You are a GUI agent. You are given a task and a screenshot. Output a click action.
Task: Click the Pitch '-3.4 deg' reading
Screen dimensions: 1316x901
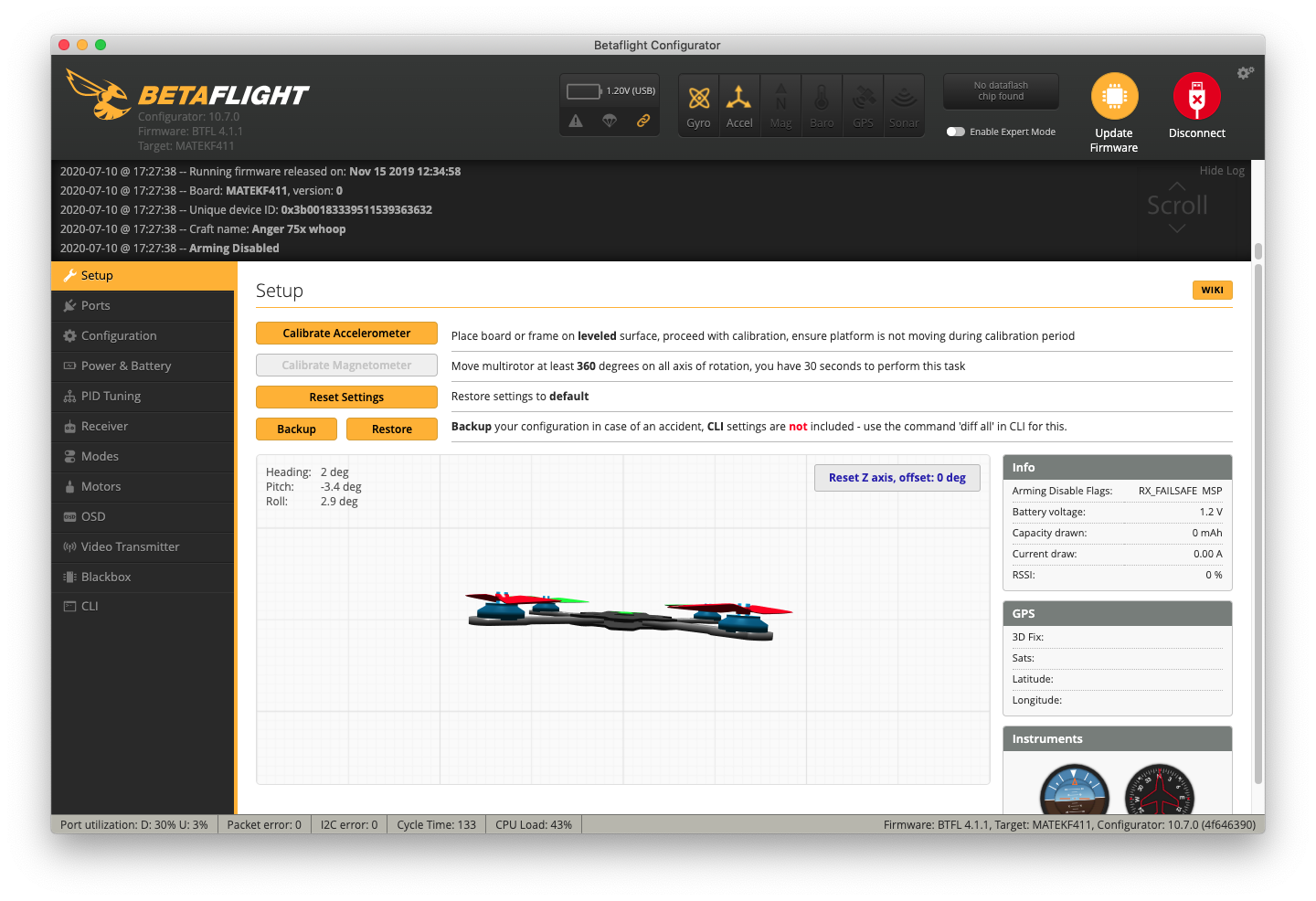point(341,487)
